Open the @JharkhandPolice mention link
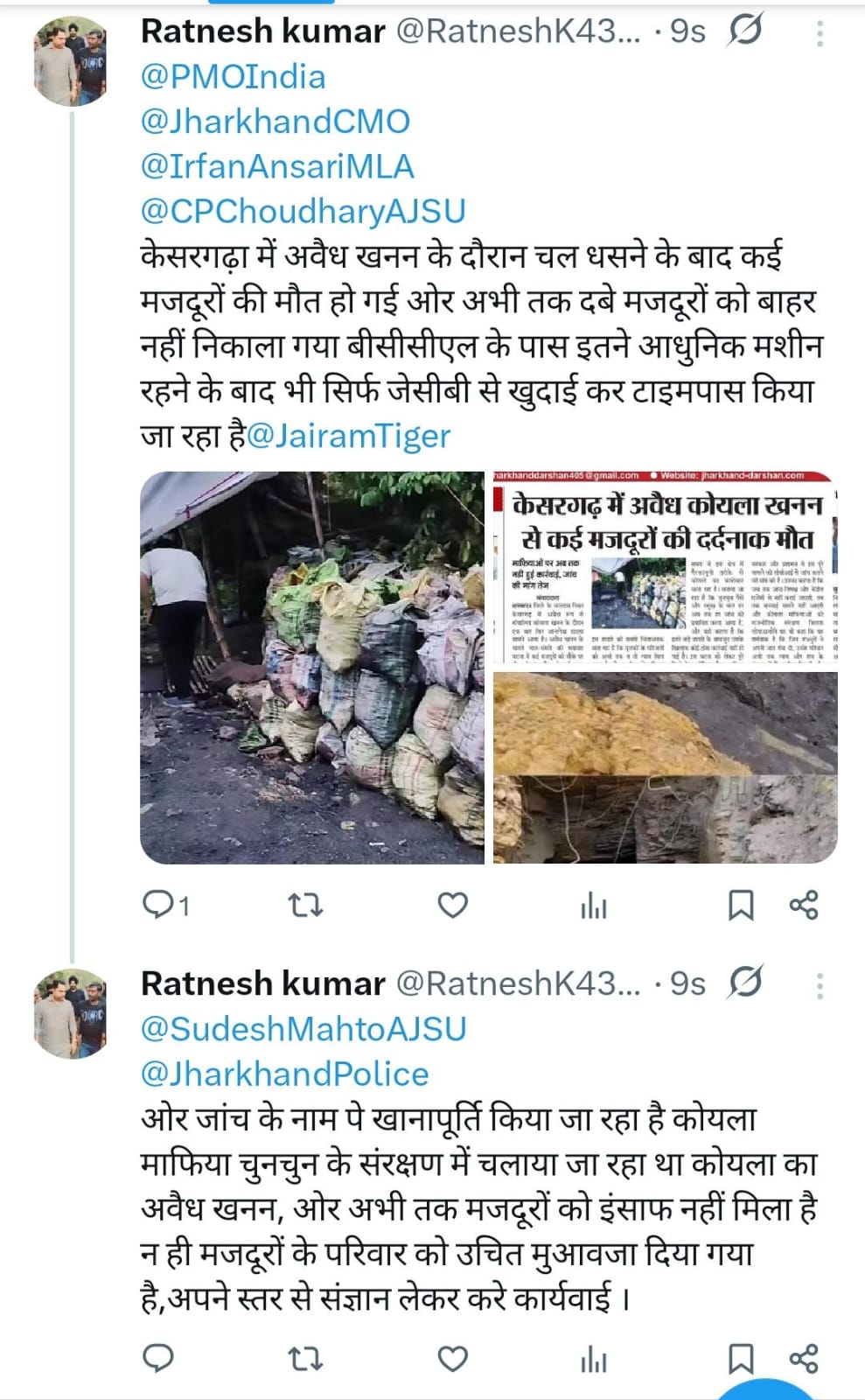 pos(285,1074)
